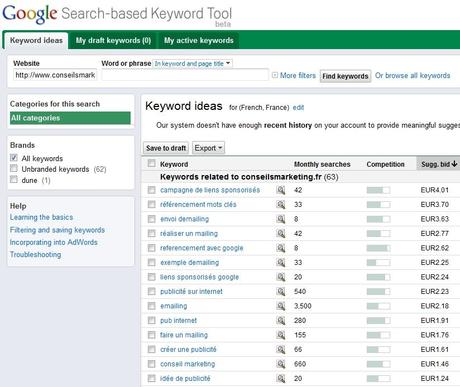
Task: Click the Find keywords button
Action: coord(345,76)
